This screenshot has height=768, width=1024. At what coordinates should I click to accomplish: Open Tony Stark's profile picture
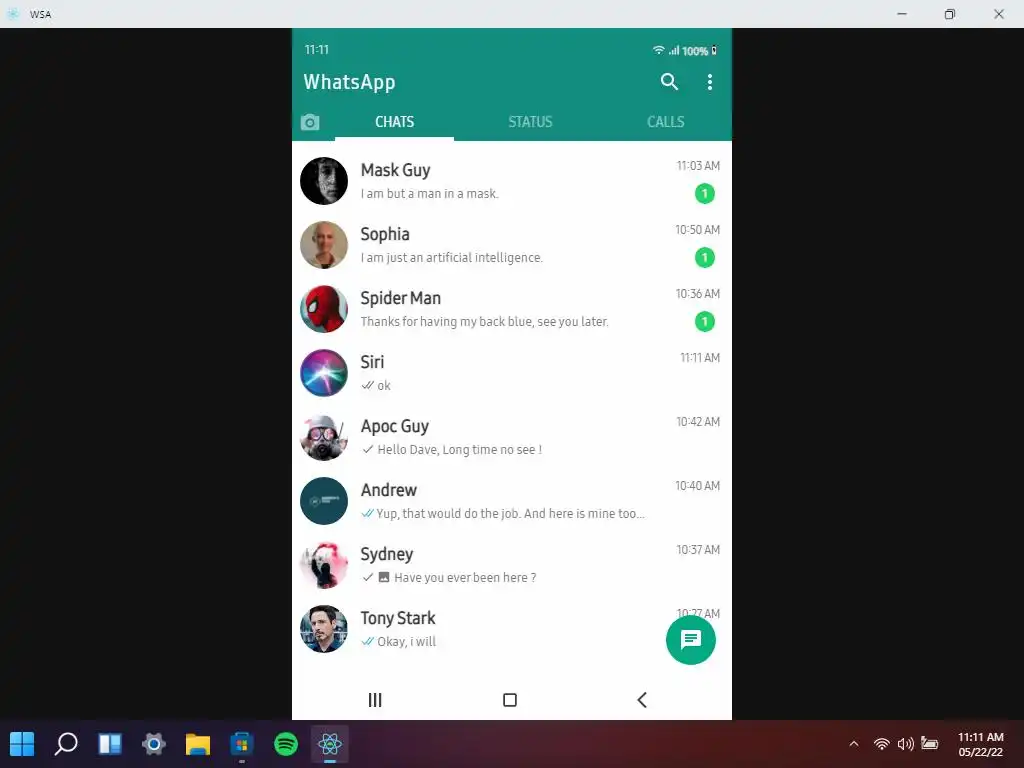[324, 629]
